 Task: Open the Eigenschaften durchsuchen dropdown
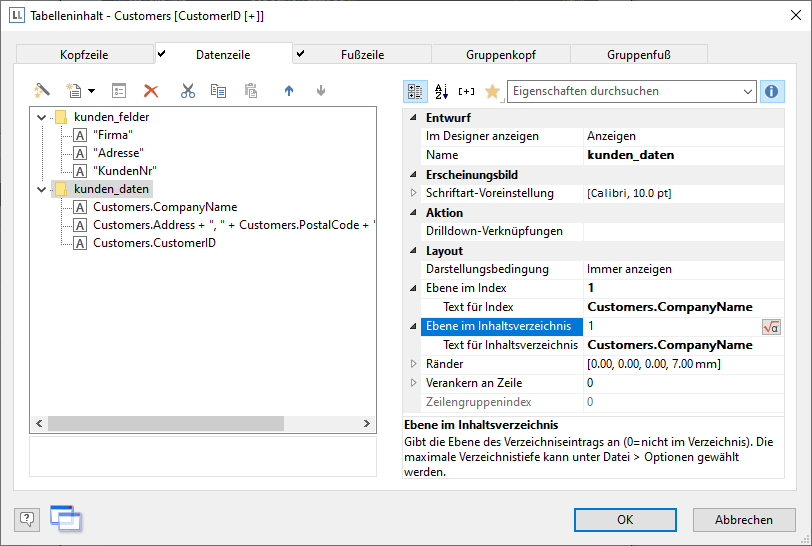point(747,91)
